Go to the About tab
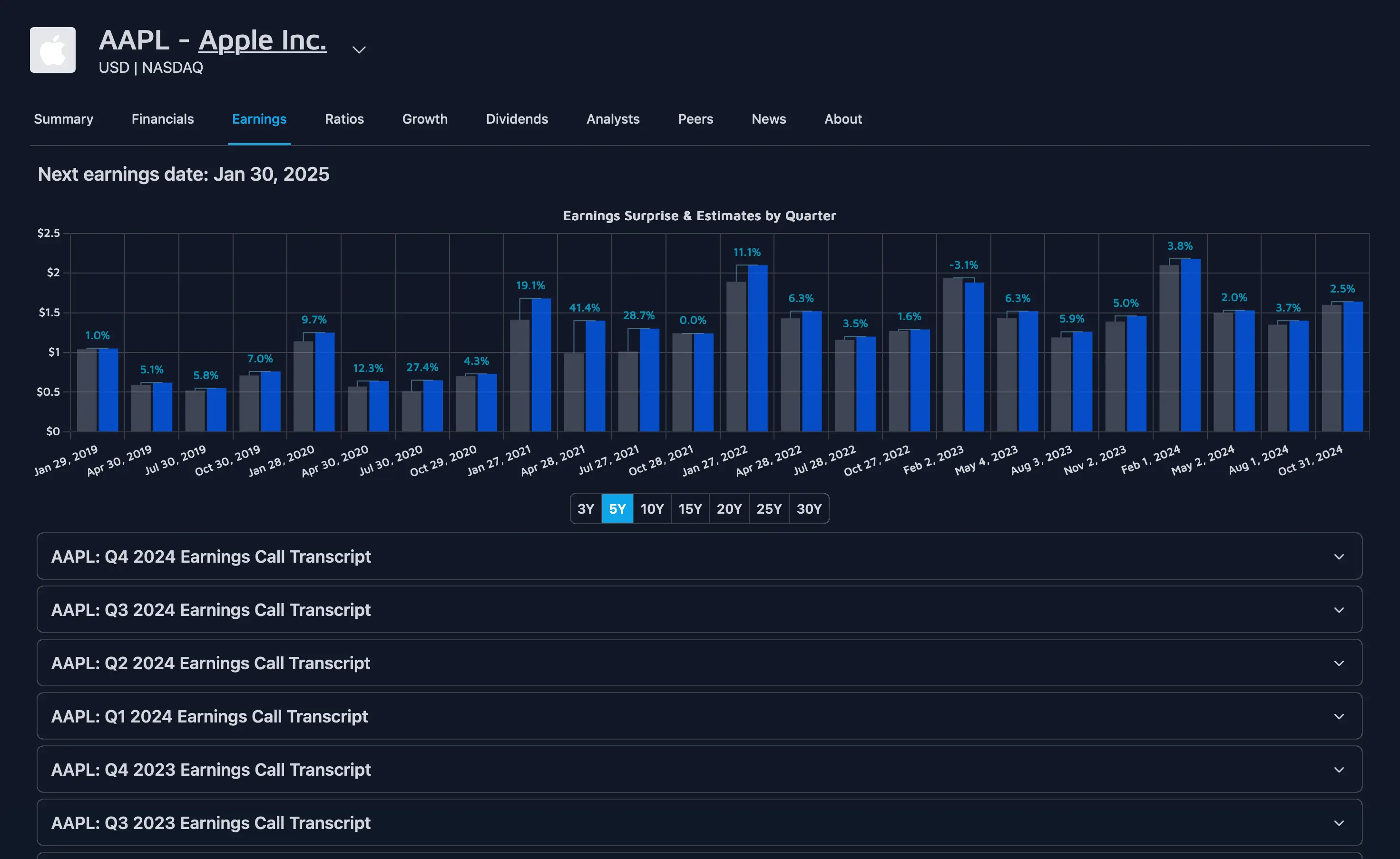Image resolution: width=1400 pixels, height=859 pixels. (843, 119)
